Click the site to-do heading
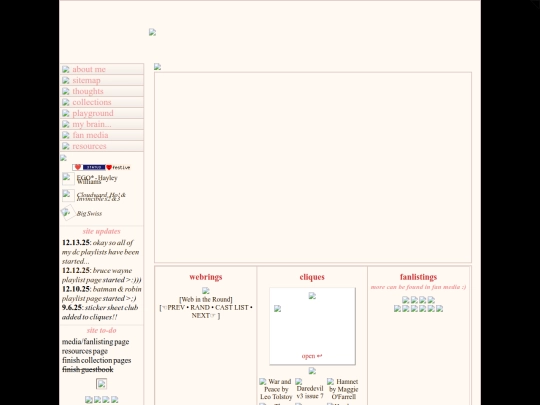 (101, 330)
